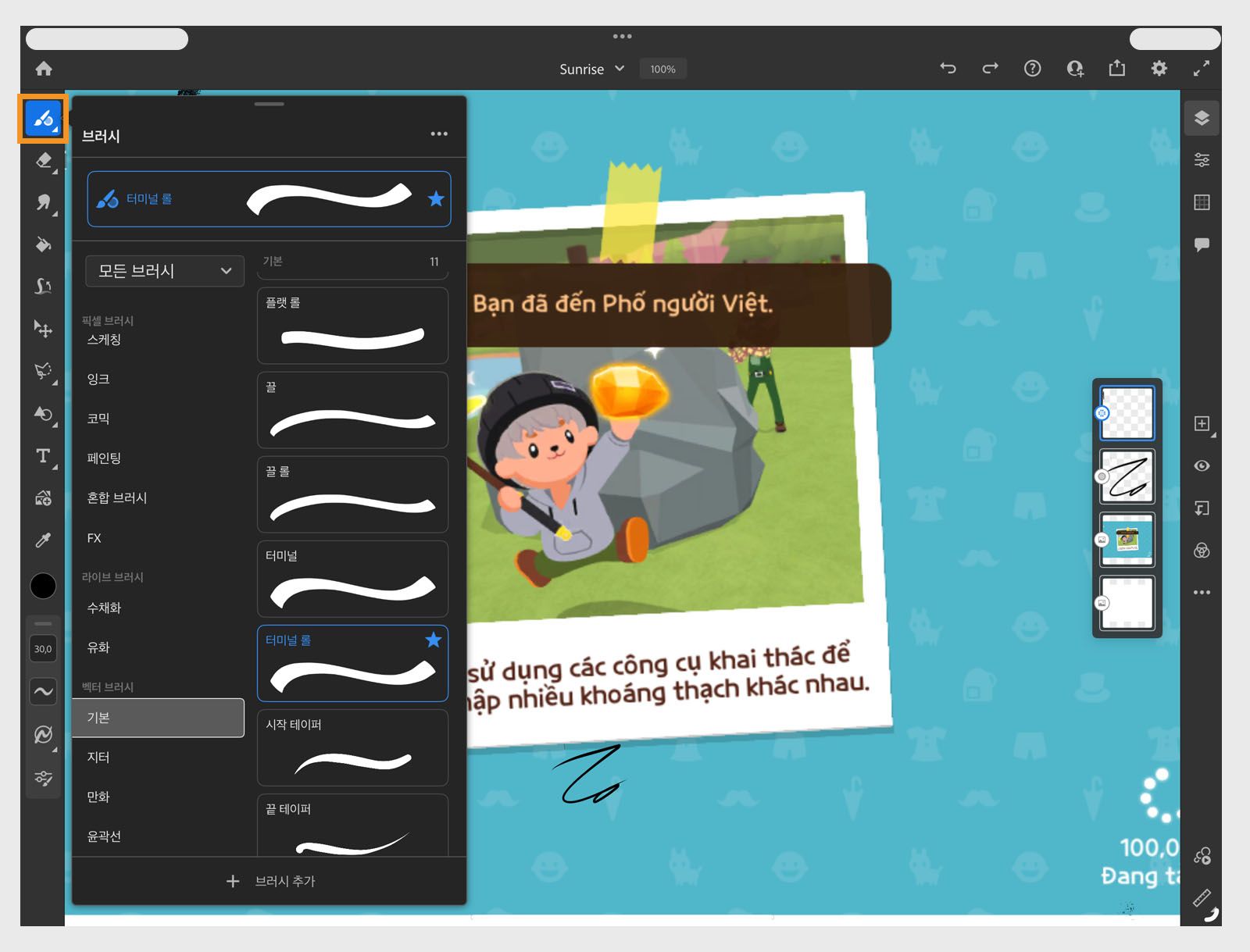Open pressure dynamics settings
This screenshot has width=1250, height=952.
coord(43,734)
